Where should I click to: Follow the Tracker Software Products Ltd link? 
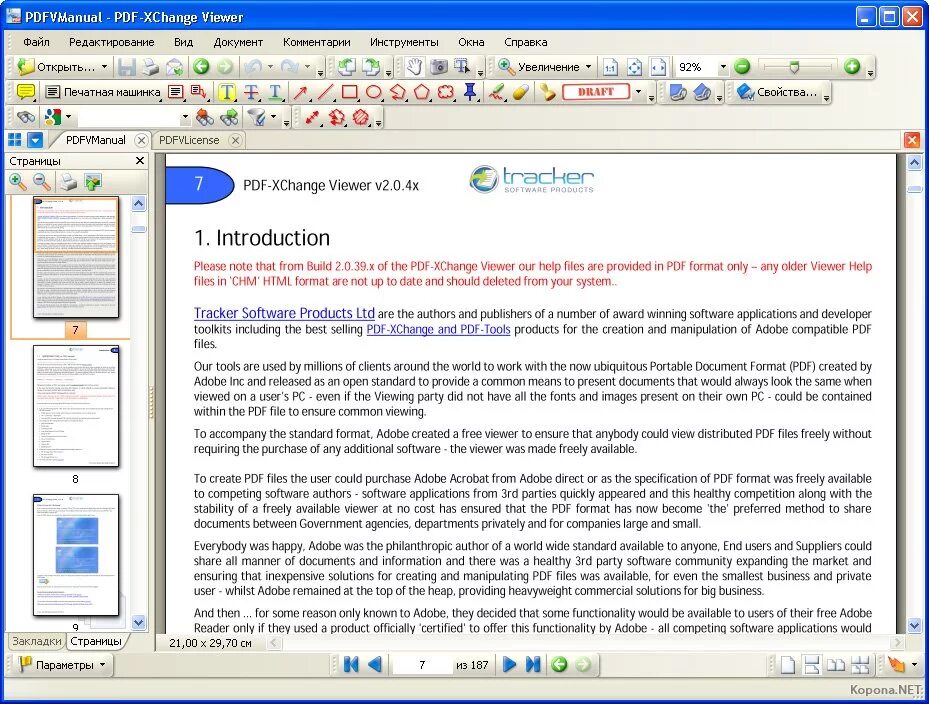click(284, 313)
